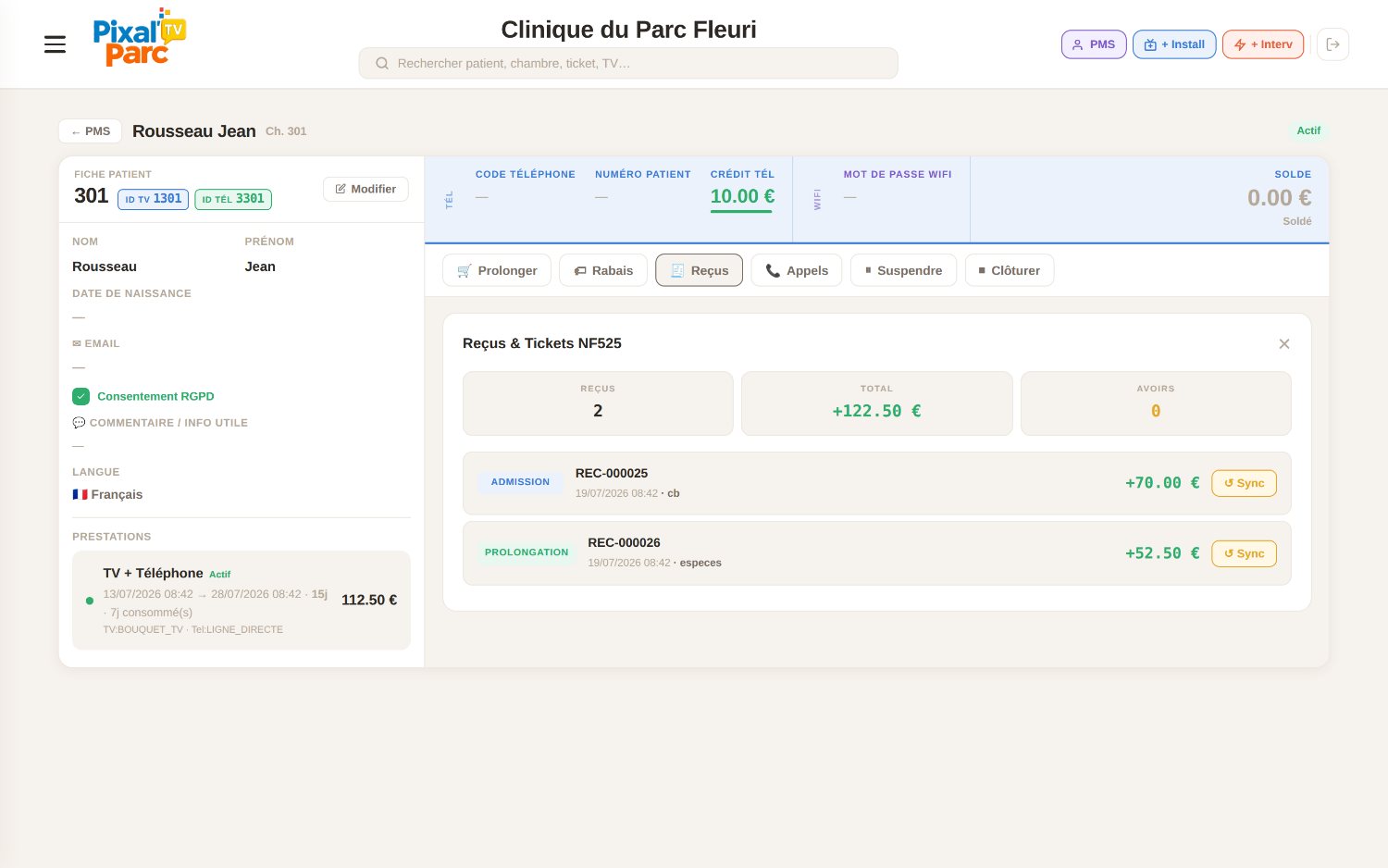The width and height of the screenshot is (1388, 868).
Task: Click the Prolonger cart icon button
Action: pyautogui.click(x=497, y=270)
